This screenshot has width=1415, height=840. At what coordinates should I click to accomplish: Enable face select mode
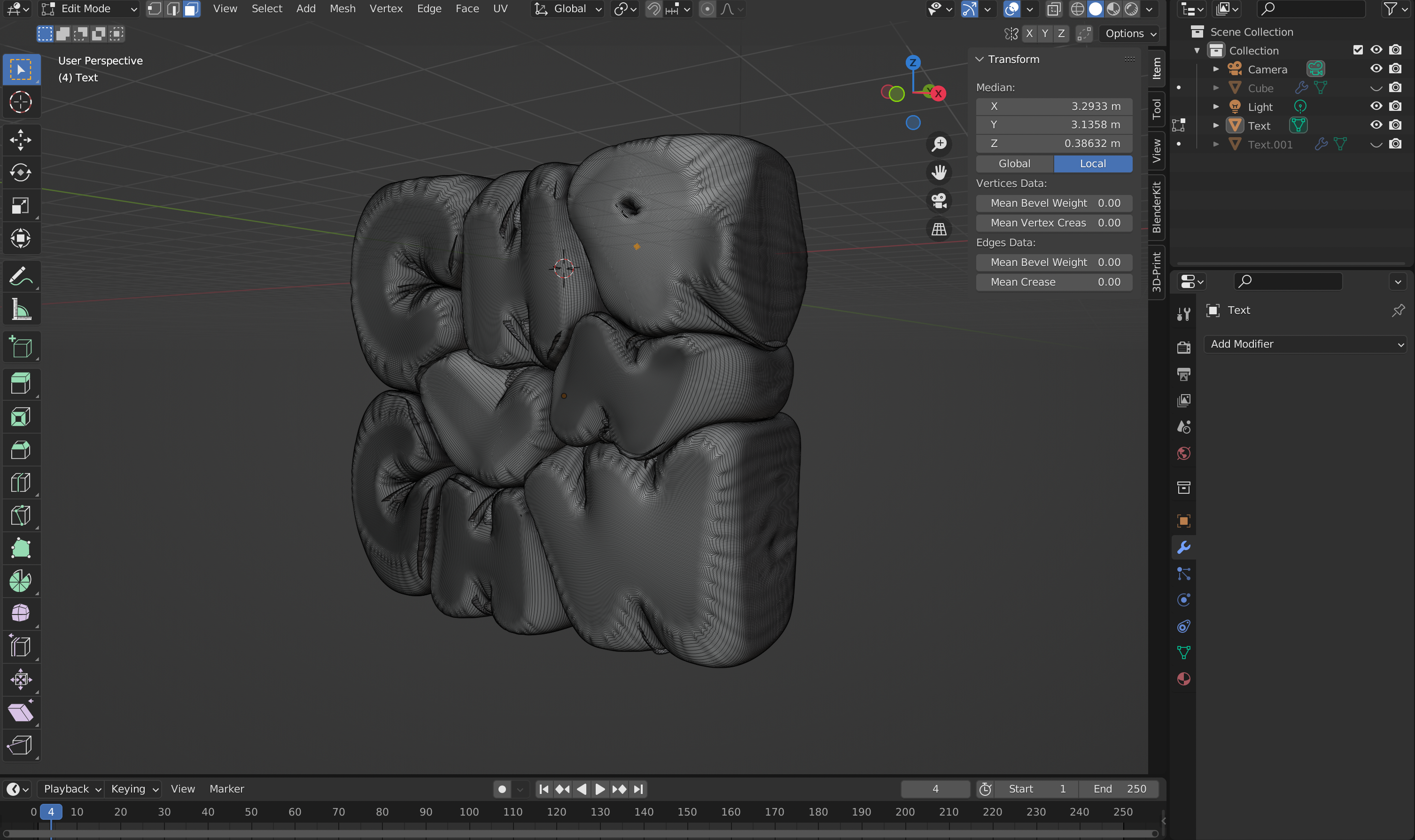(x=192, y=8)
